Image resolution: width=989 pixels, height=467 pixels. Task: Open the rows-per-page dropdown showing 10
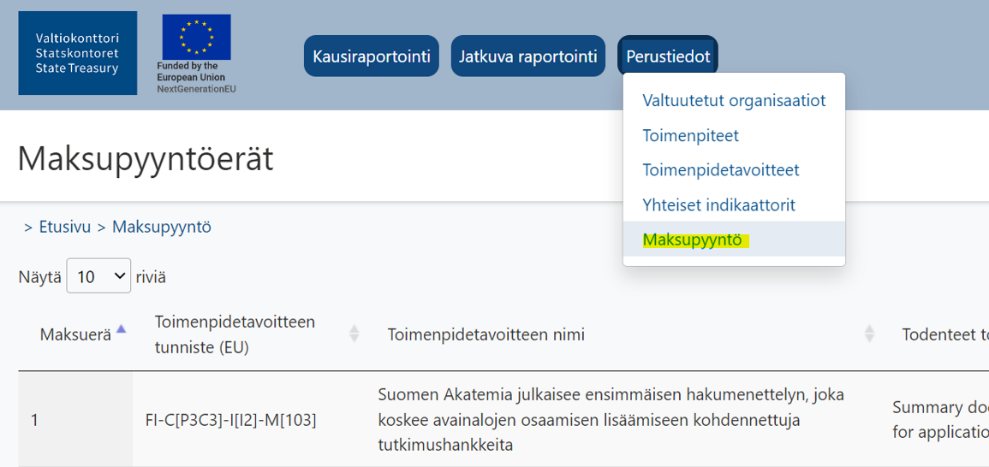98,276
